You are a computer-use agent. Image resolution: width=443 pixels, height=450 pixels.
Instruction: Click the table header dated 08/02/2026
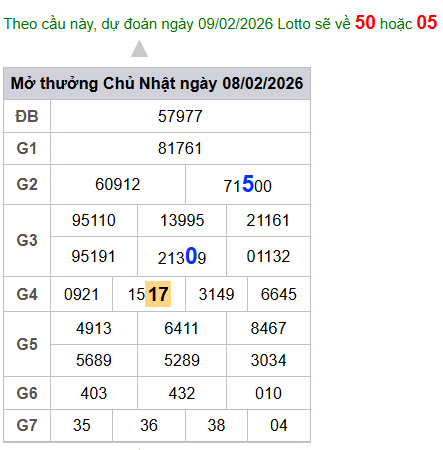click(157, 83)
